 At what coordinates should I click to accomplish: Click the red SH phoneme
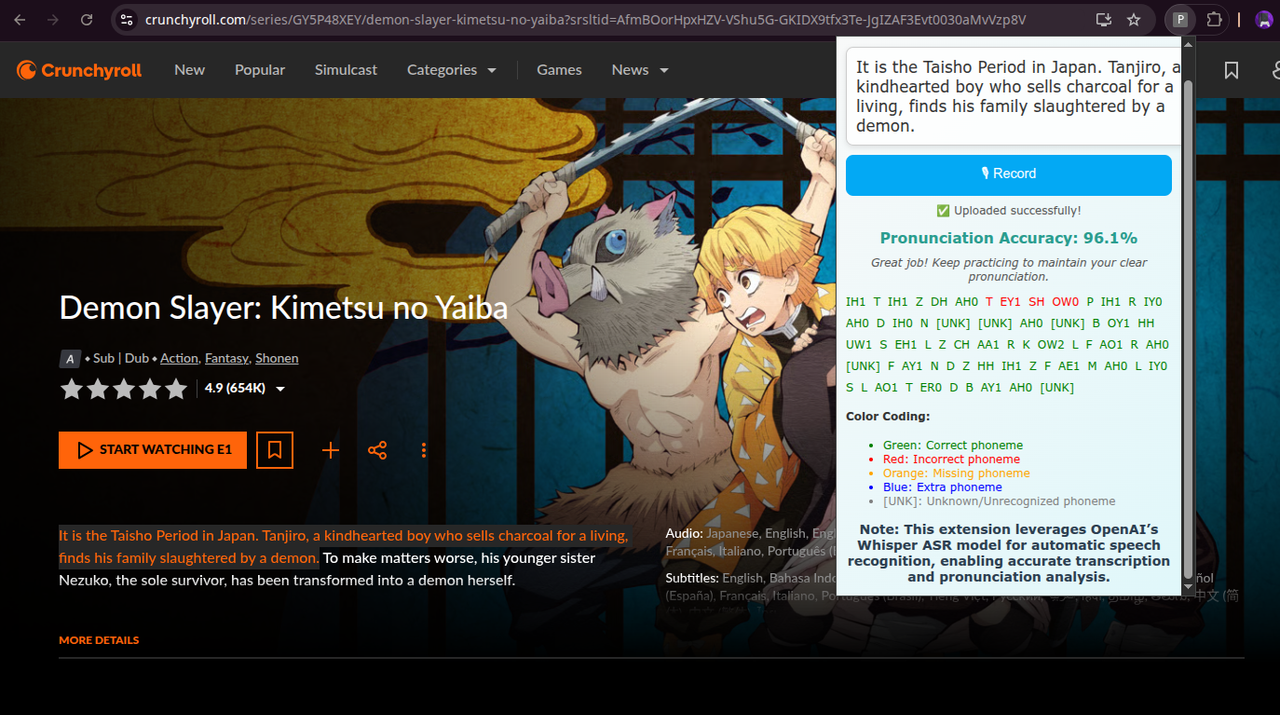[1036, 302]
